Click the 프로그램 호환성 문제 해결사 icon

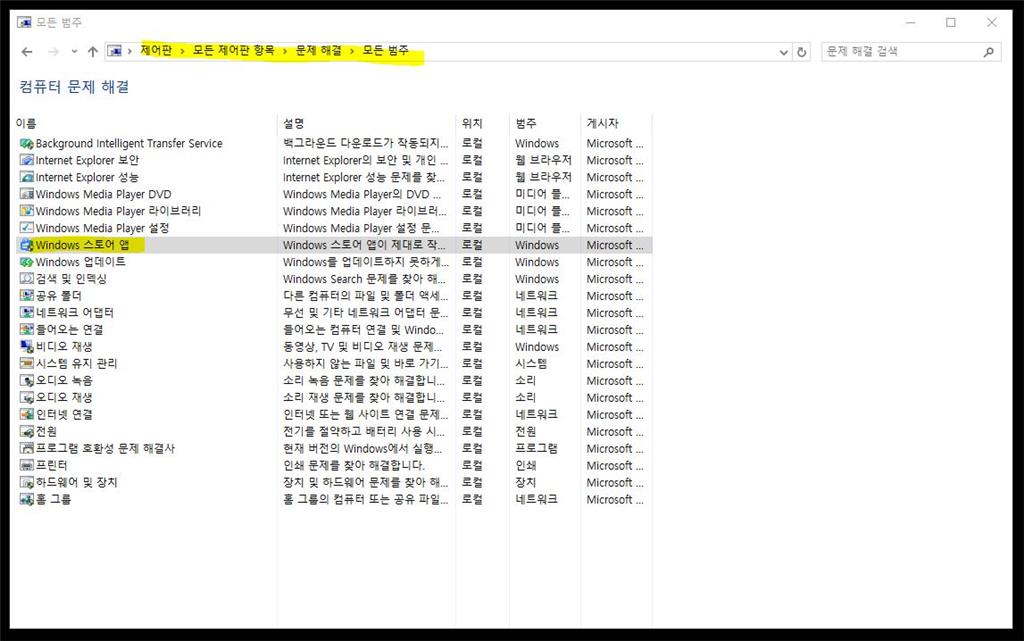[27, 449]
